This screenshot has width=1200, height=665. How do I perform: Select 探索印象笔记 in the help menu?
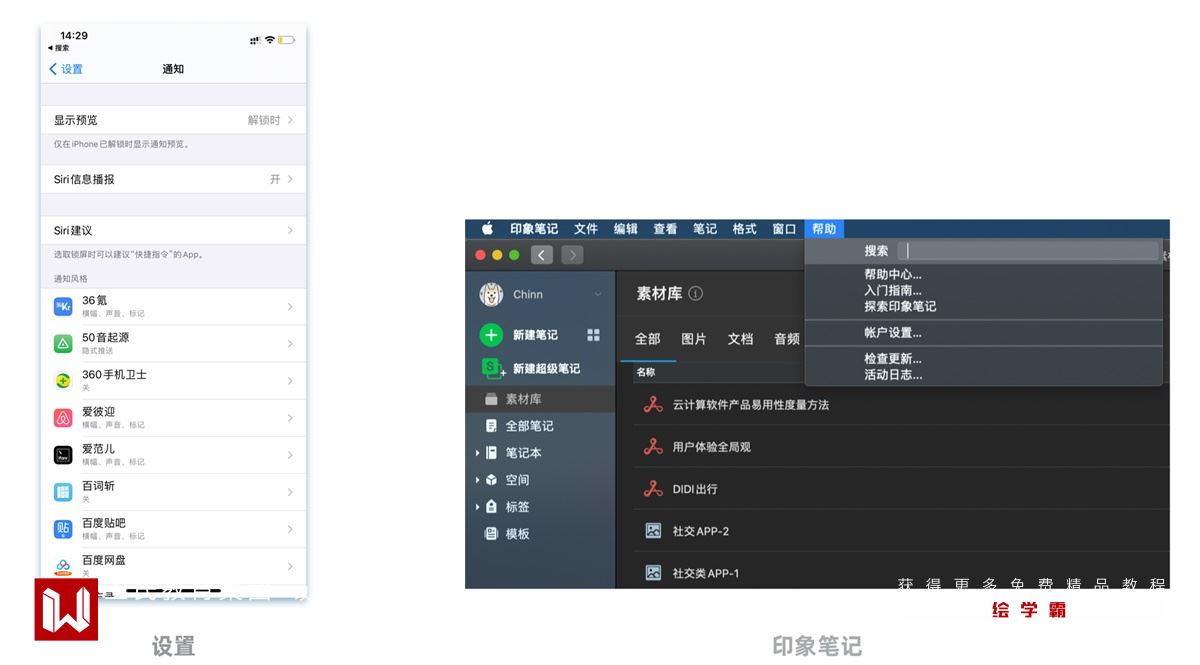pyautogui.click(x=900, y=306)
